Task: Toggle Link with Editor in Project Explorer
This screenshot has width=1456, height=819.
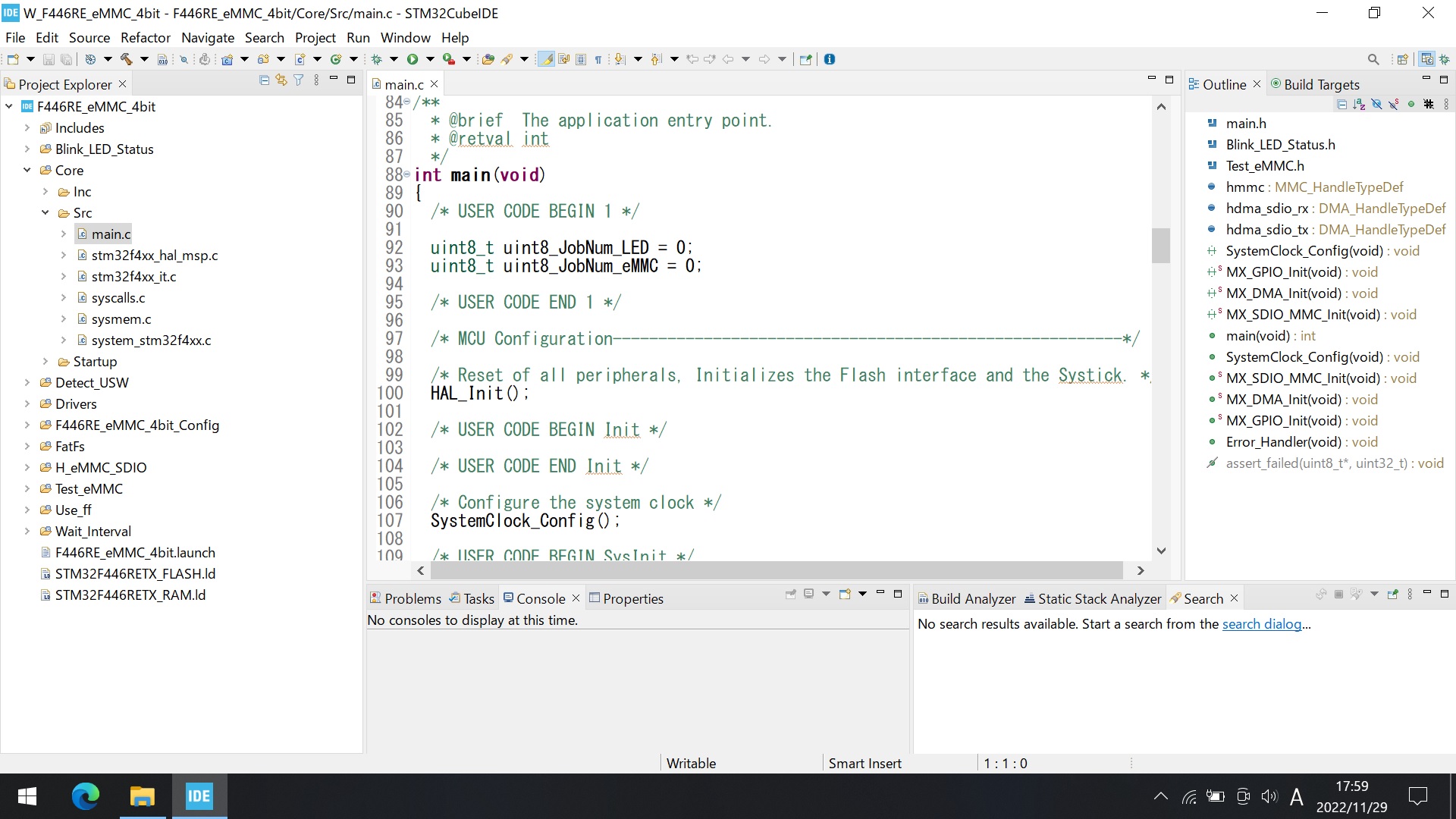Action: click(x=281, y=80)
